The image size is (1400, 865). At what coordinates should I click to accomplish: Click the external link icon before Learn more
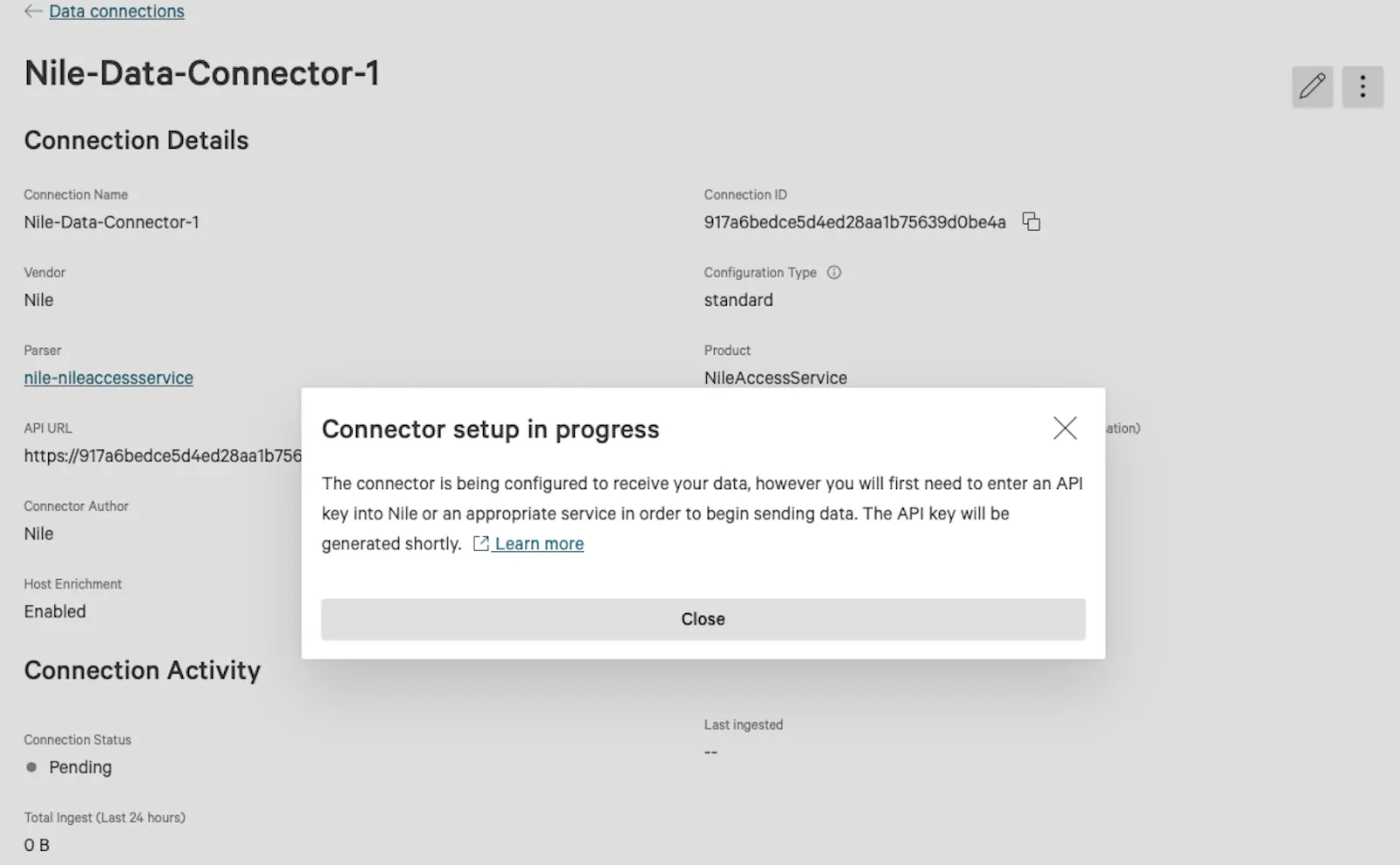[480, 543]
